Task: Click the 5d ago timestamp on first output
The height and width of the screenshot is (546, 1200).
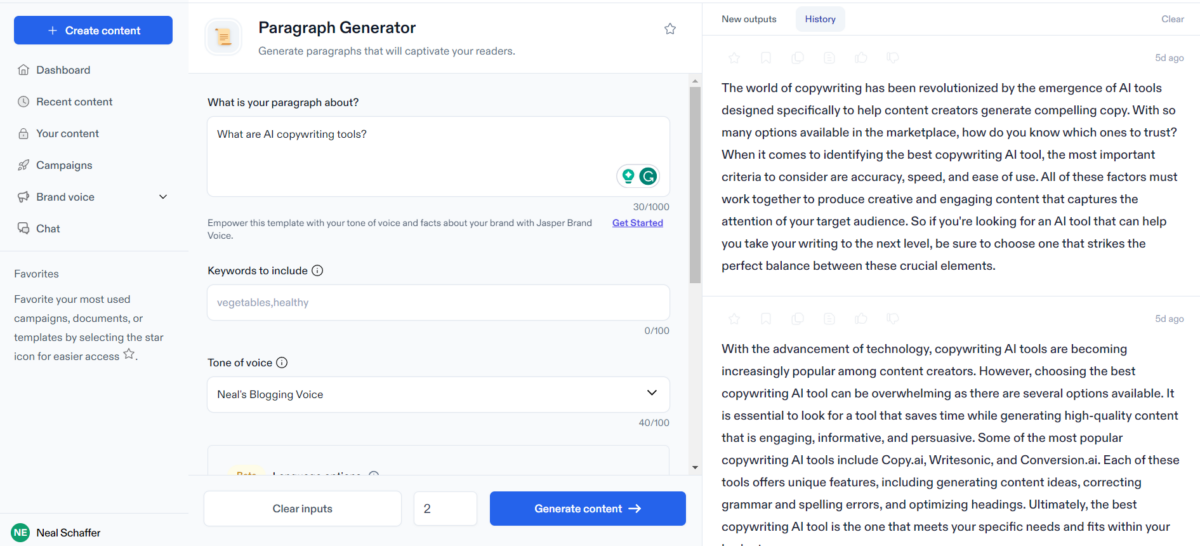Action: coord(1169,59)
